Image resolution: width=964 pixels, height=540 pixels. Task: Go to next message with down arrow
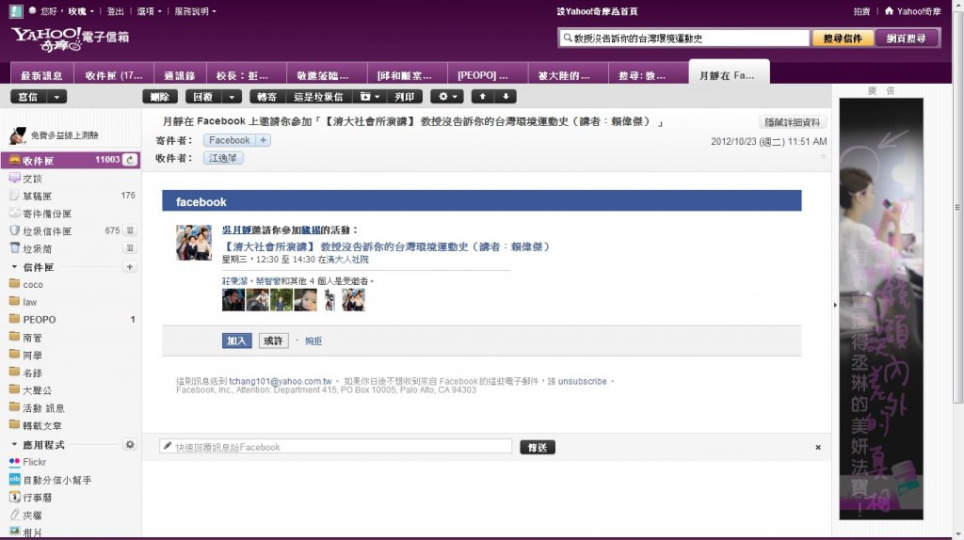(507, 97)
